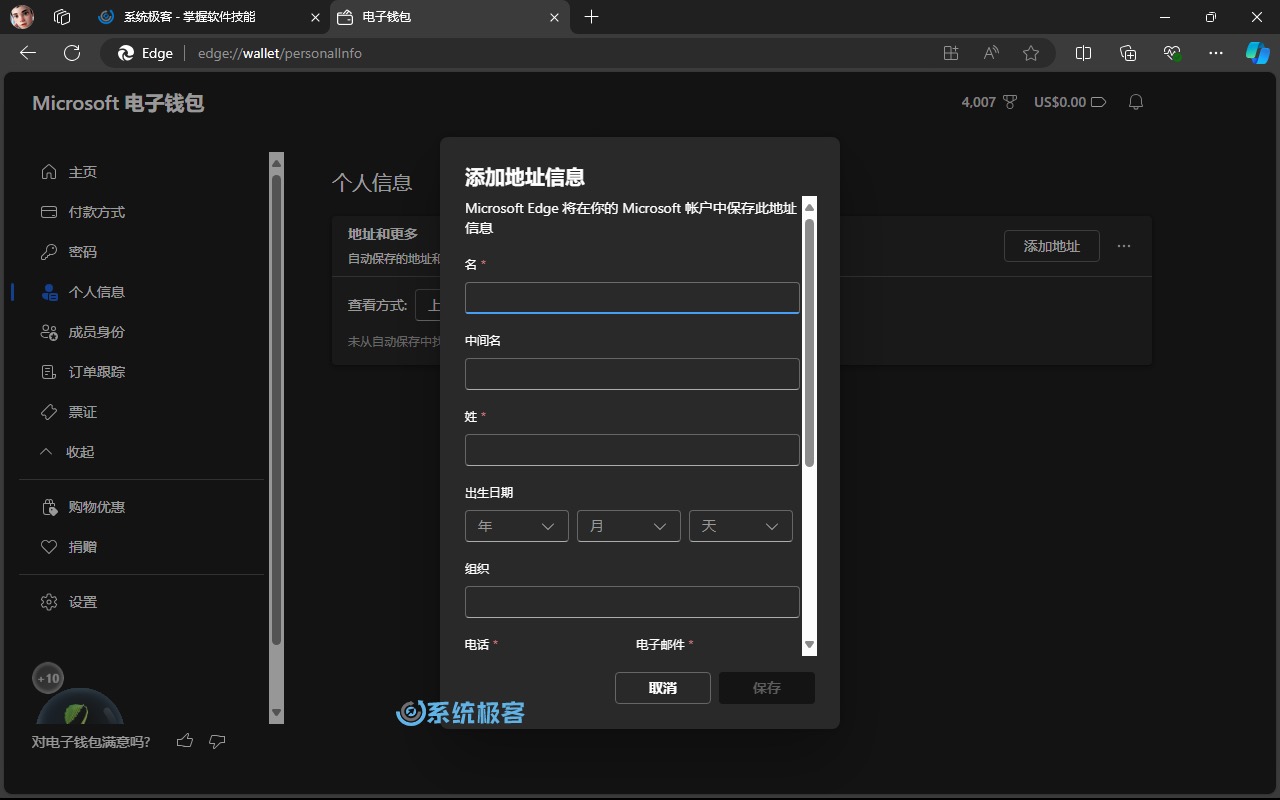
Task: Click 取消 to cancel the dialog
Action: tap(663, 688)
